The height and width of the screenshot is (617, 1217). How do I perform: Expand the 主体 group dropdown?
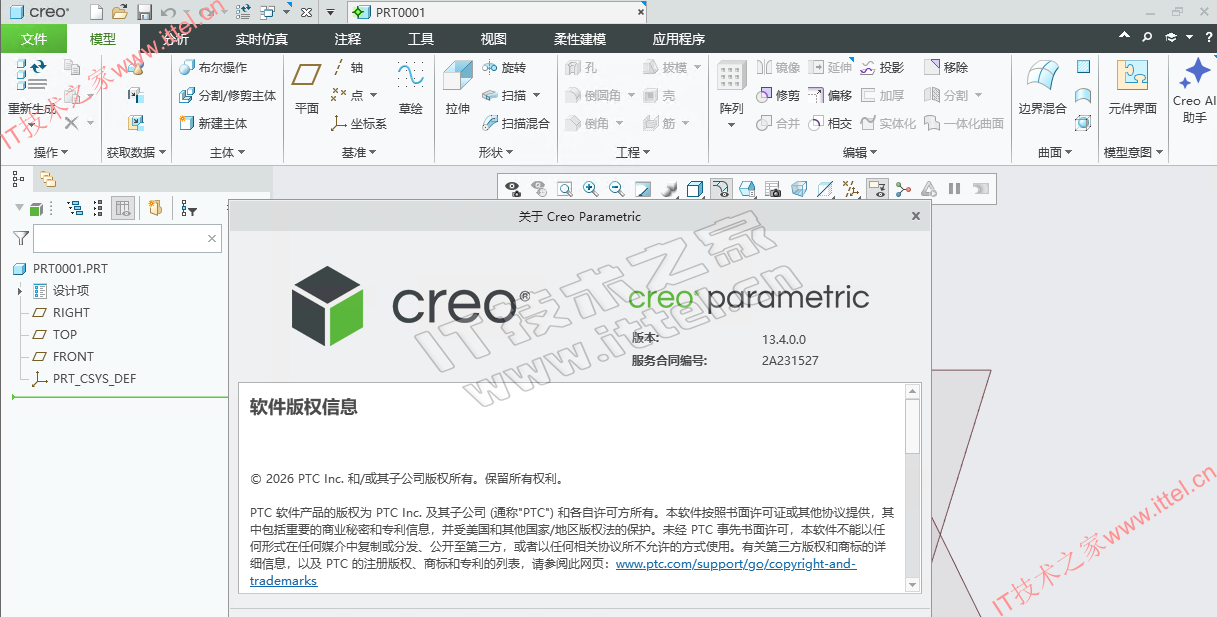tap(227, 152)
